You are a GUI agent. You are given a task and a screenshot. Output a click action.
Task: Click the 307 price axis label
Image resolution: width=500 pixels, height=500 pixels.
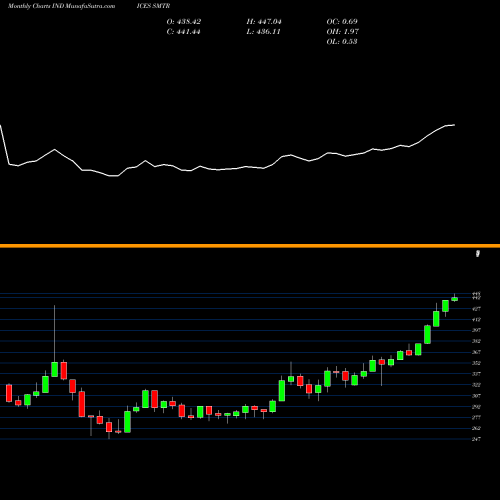(x=477, y=396)
